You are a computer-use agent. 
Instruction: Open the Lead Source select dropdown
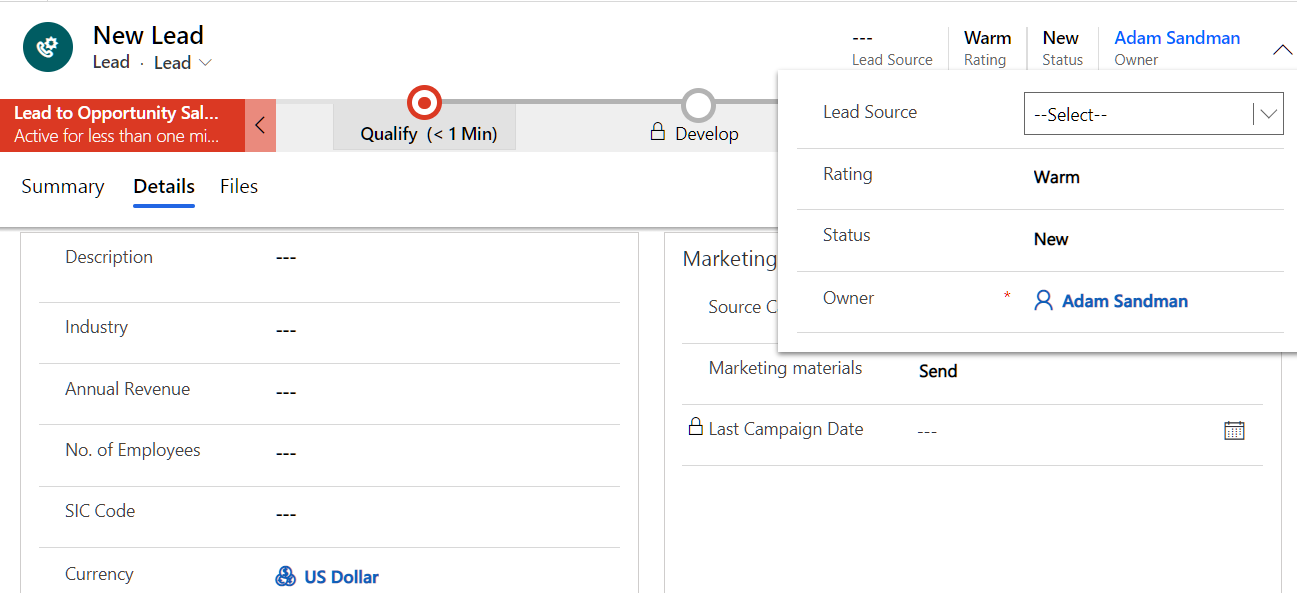point(1153,114)
